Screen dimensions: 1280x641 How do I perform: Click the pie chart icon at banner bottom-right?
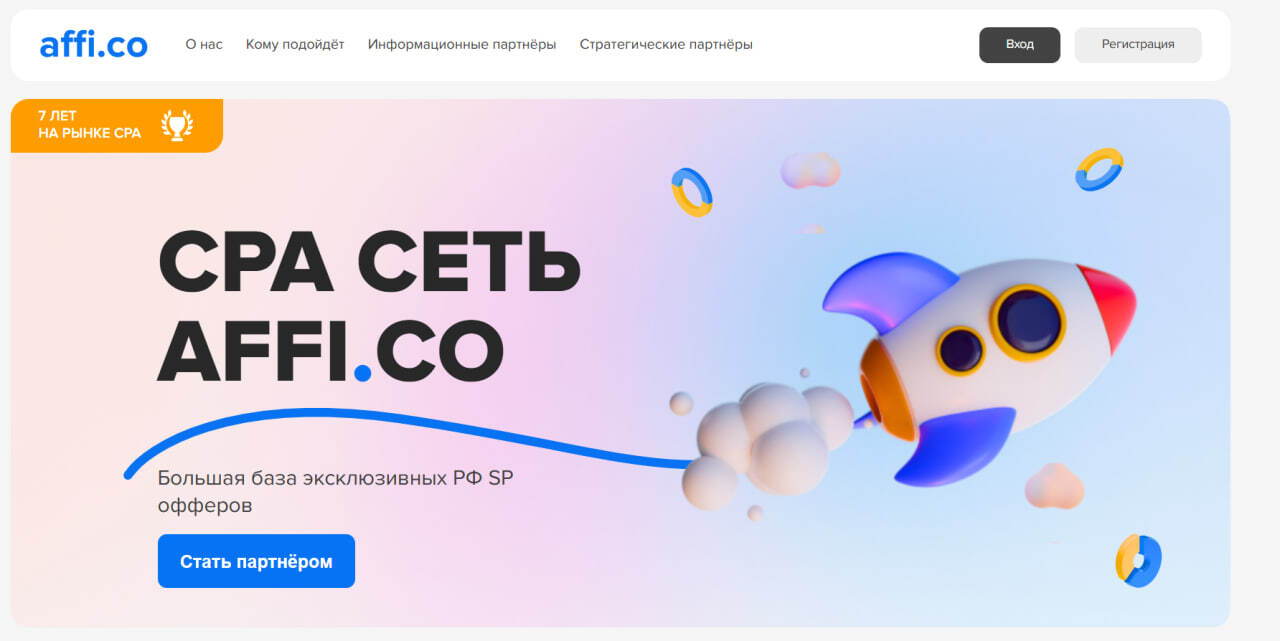[1138, 561]
